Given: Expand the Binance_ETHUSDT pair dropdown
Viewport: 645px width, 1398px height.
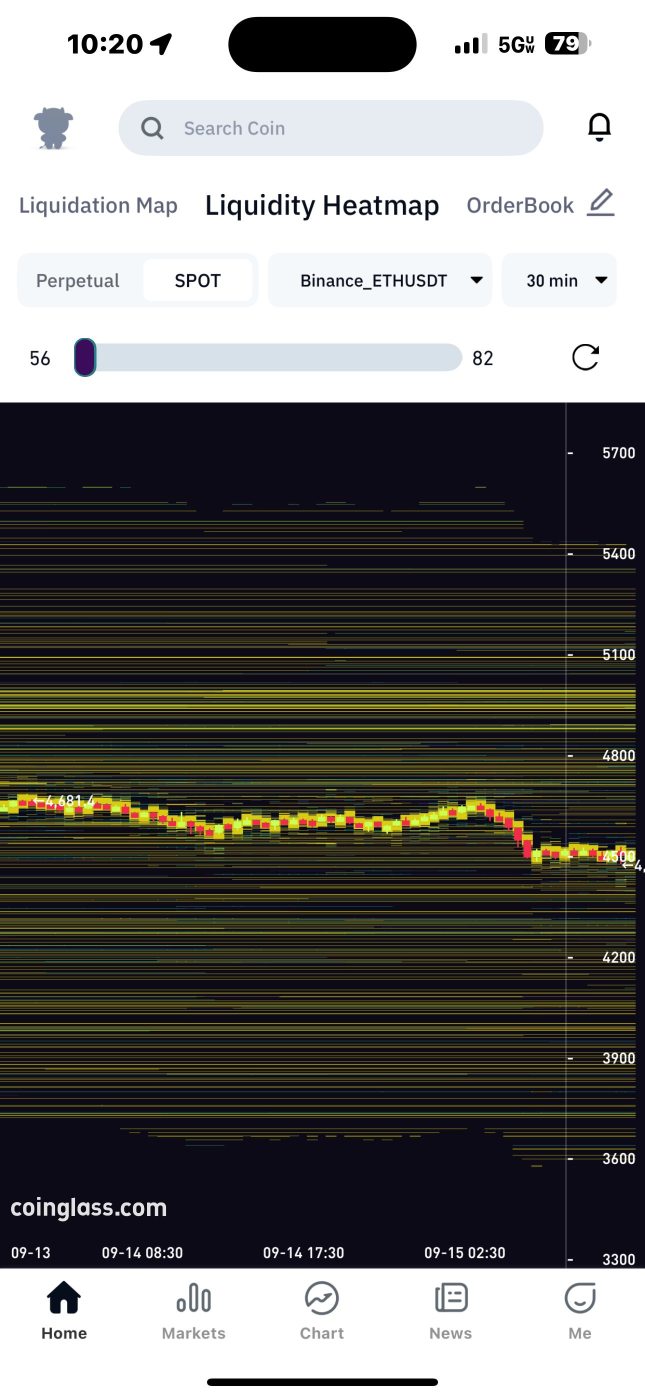Looking at the screenshot, I should (380, 281).
